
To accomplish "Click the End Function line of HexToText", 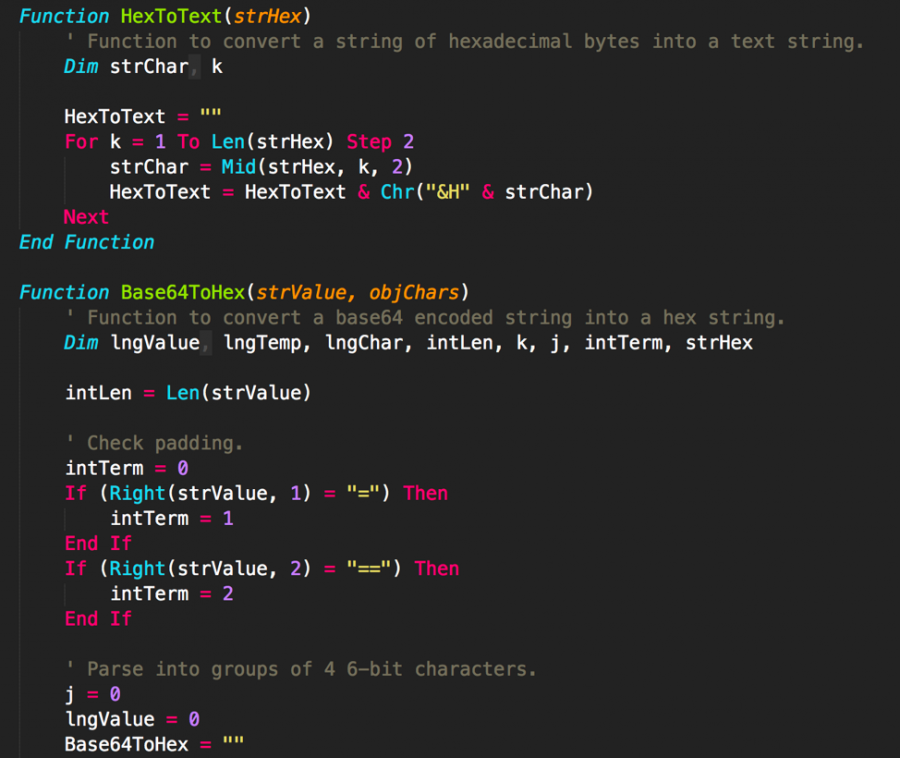I will [x=86, y=242].
